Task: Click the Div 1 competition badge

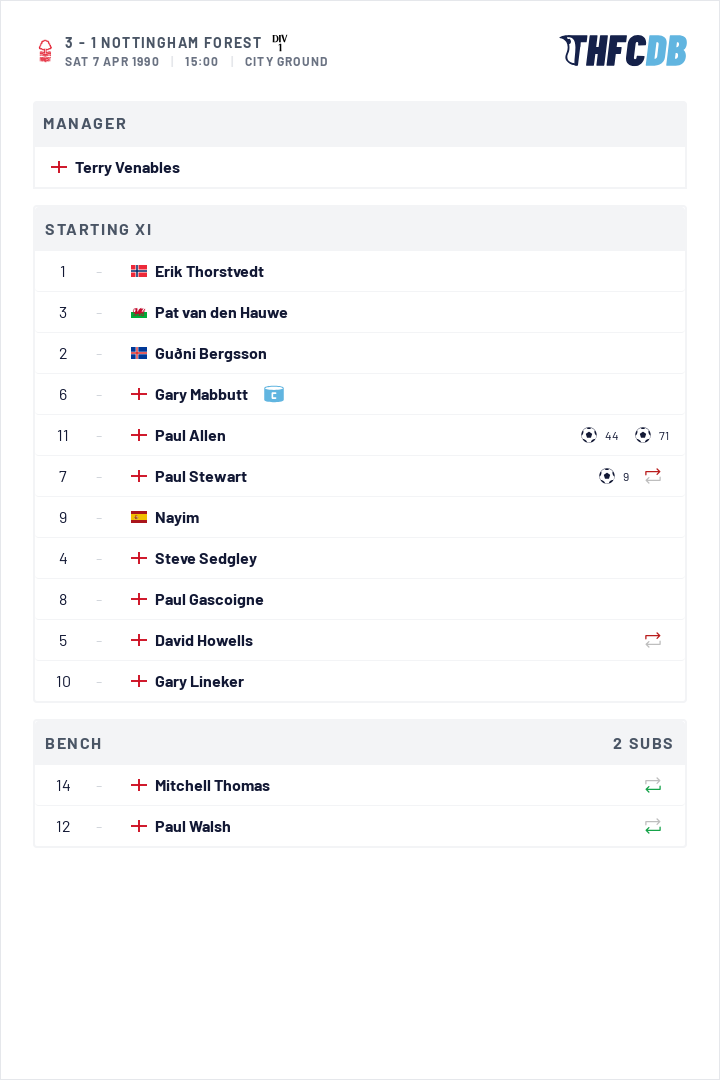Action: (x=280, y=43)
